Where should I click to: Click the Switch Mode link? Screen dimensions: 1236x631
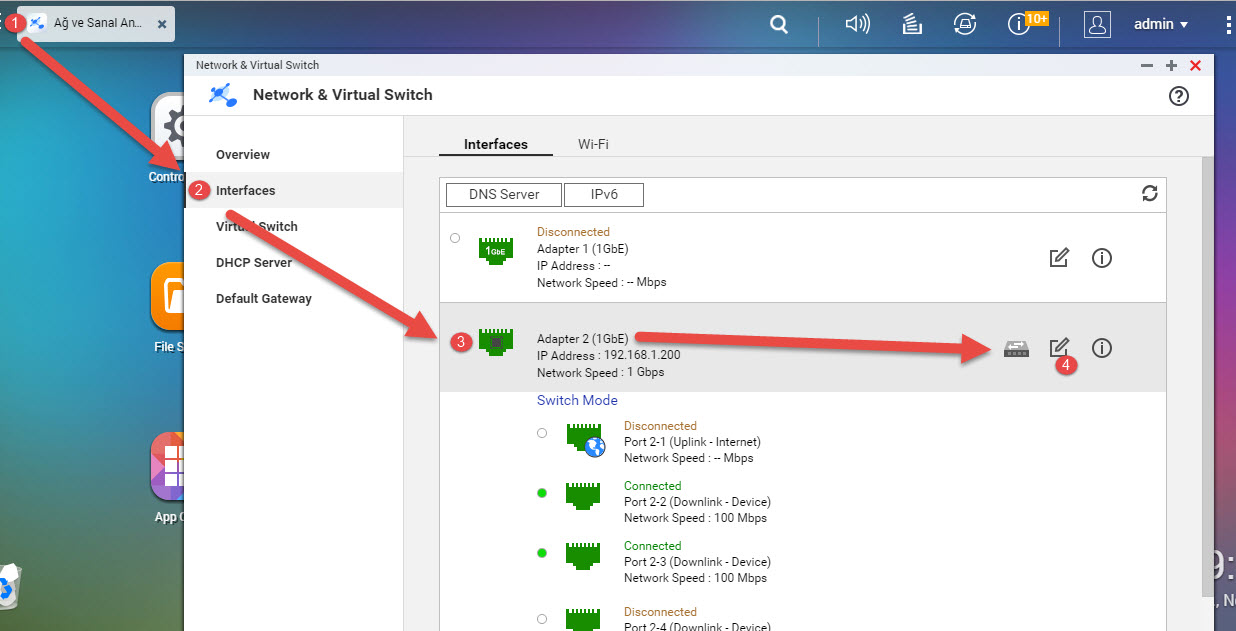(577, 400)
